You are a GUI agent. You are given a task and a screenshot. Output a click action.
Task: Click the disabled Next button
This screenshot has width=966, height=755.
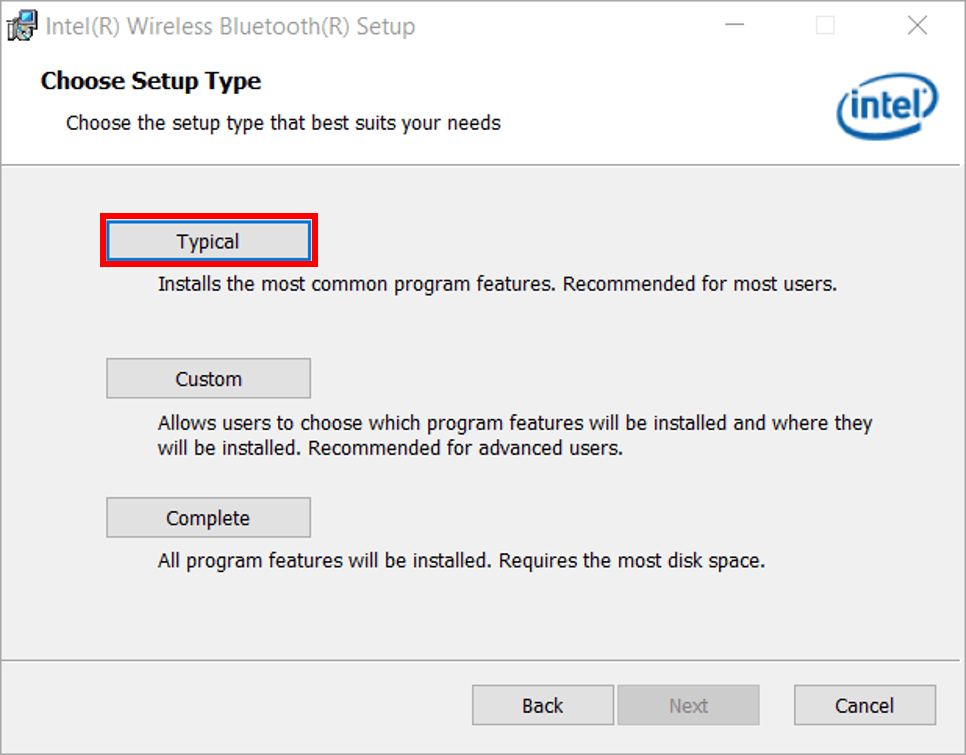click(x=688, y=705)
